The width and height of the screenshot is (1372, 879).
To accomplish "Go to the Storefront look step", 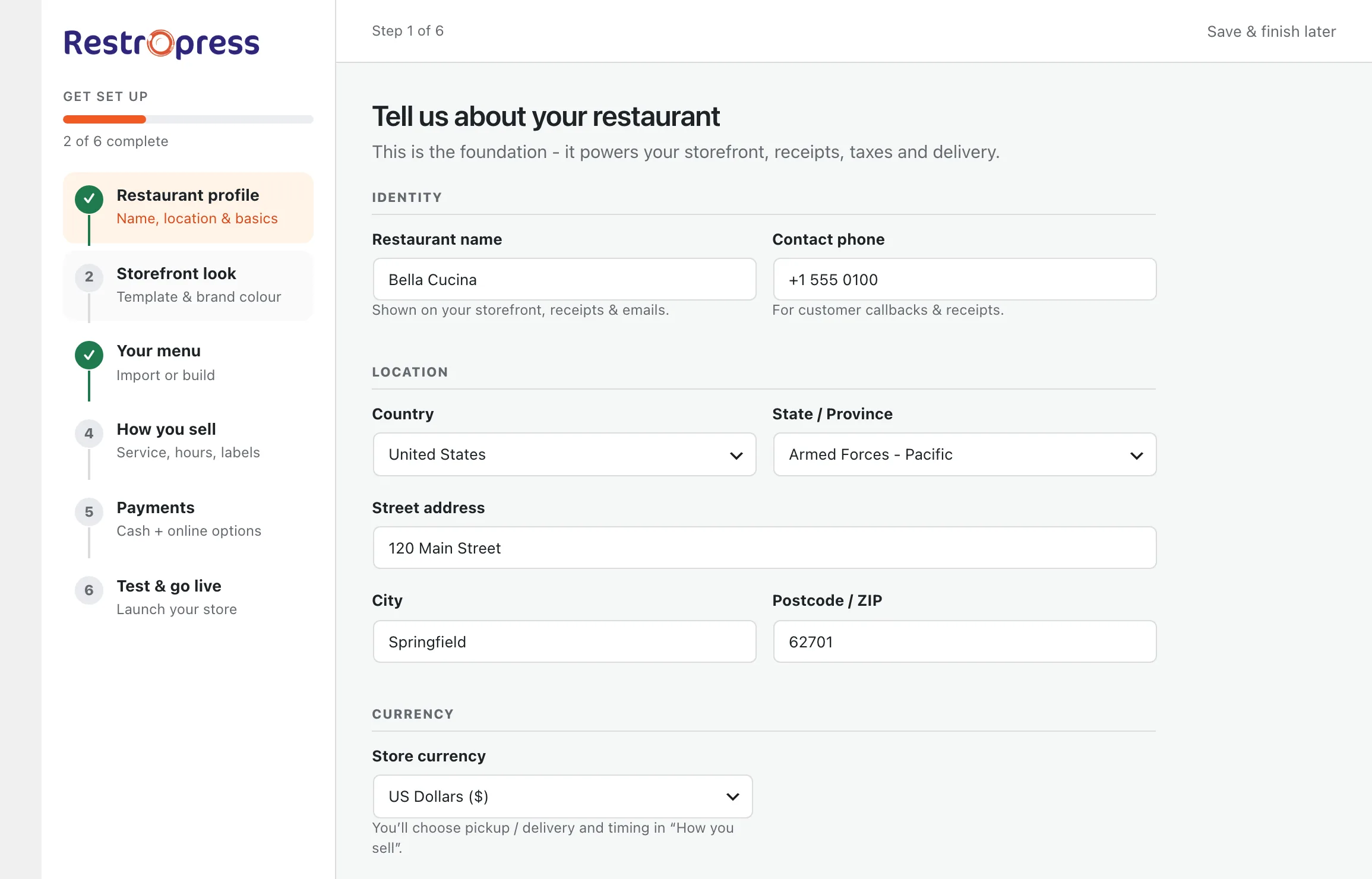I will [x=188, y=286].
